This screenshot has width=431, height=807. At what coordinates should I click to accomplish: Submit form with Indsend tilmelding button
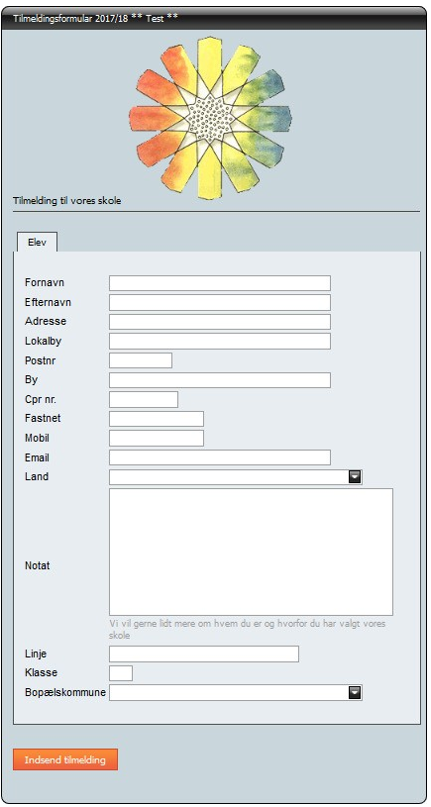click(65, 760)
